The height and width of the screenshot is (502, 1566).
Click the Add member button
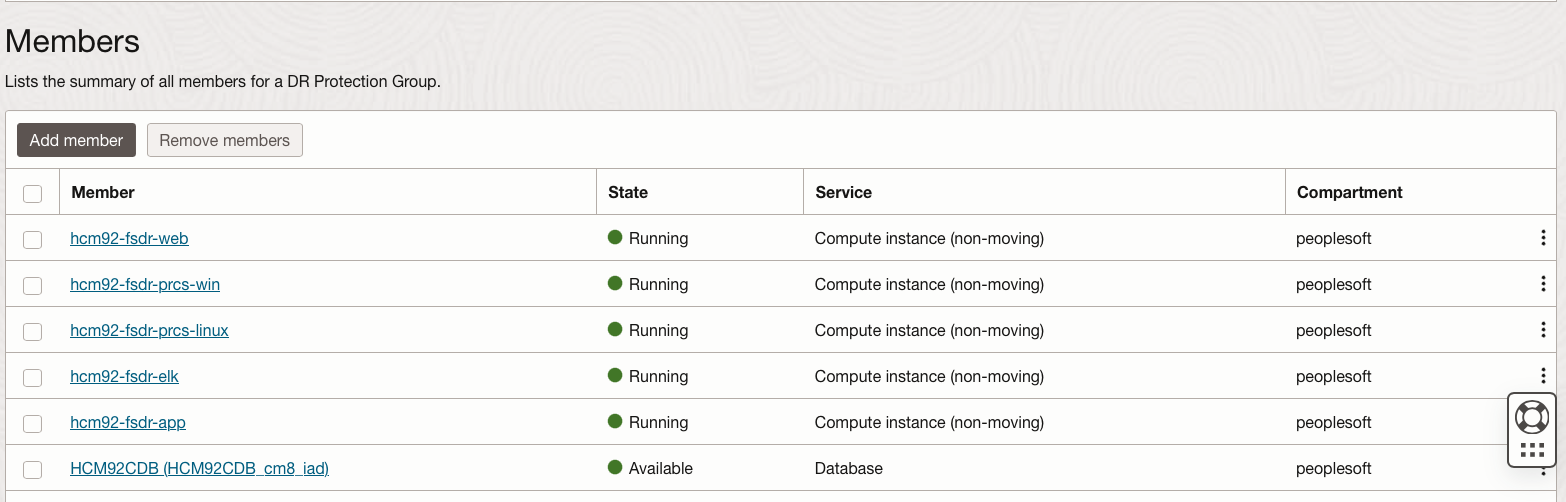click(x=76, y=140)
